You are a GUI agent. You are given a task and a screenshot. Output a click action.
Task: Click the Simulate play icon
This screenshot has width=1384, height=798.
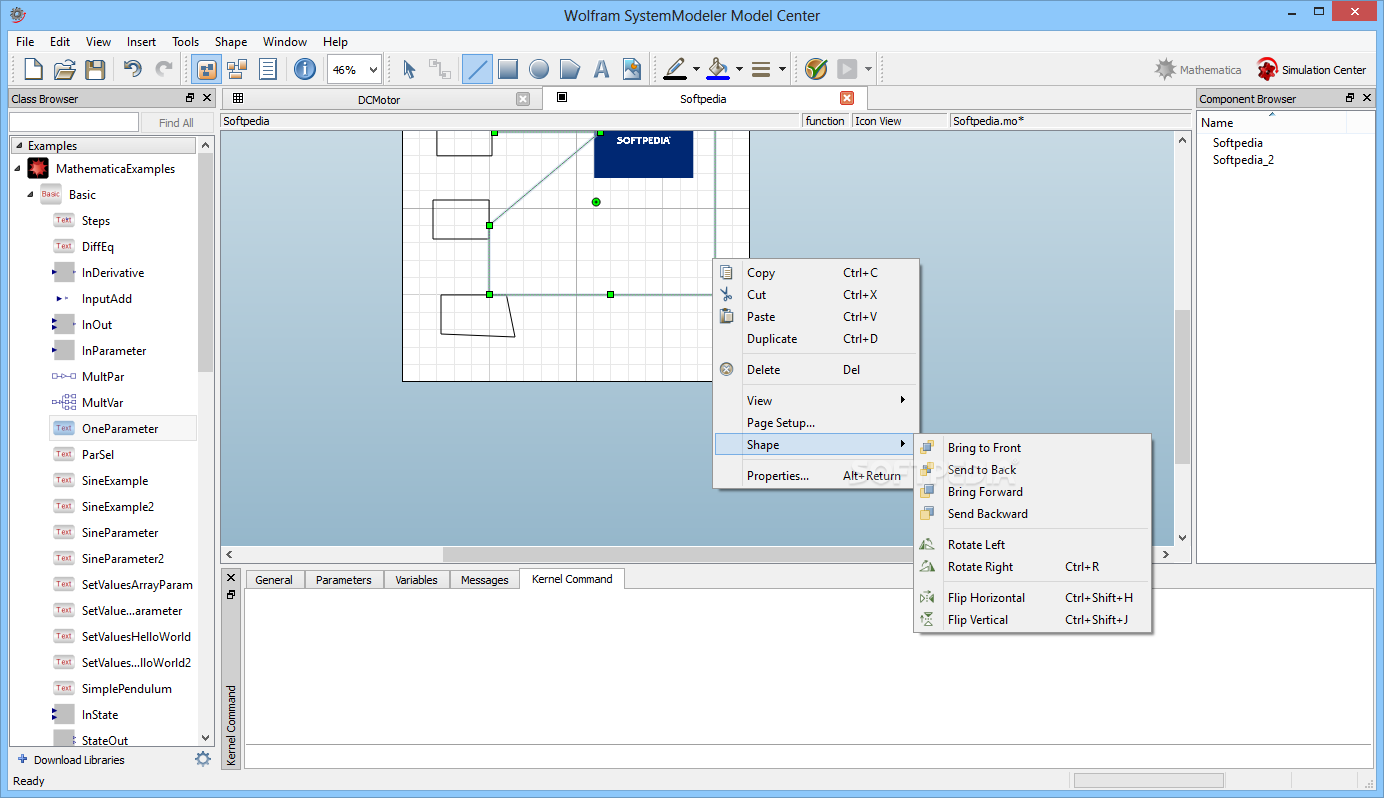(847, 69)
